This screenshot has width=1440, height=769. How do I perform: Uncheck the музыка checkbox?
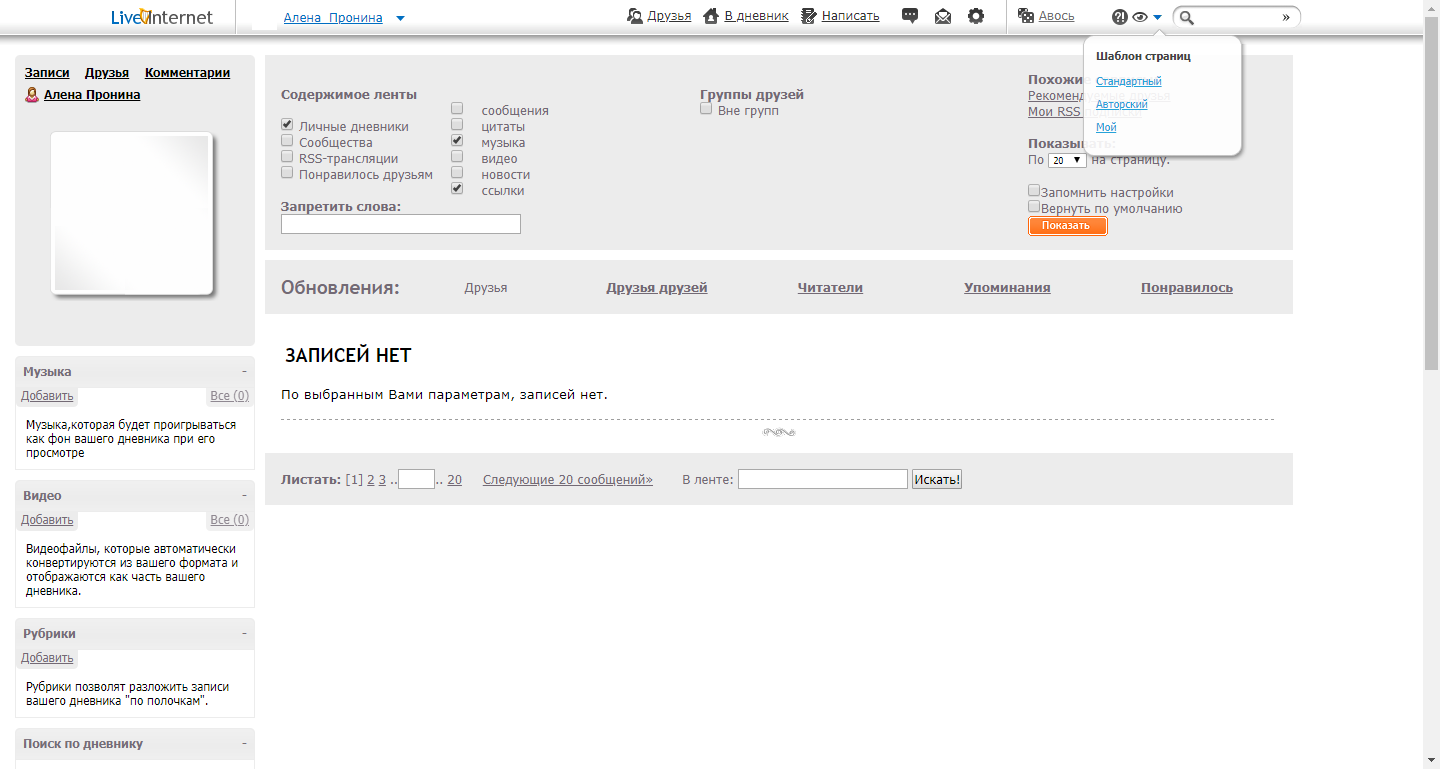(457, 140)
